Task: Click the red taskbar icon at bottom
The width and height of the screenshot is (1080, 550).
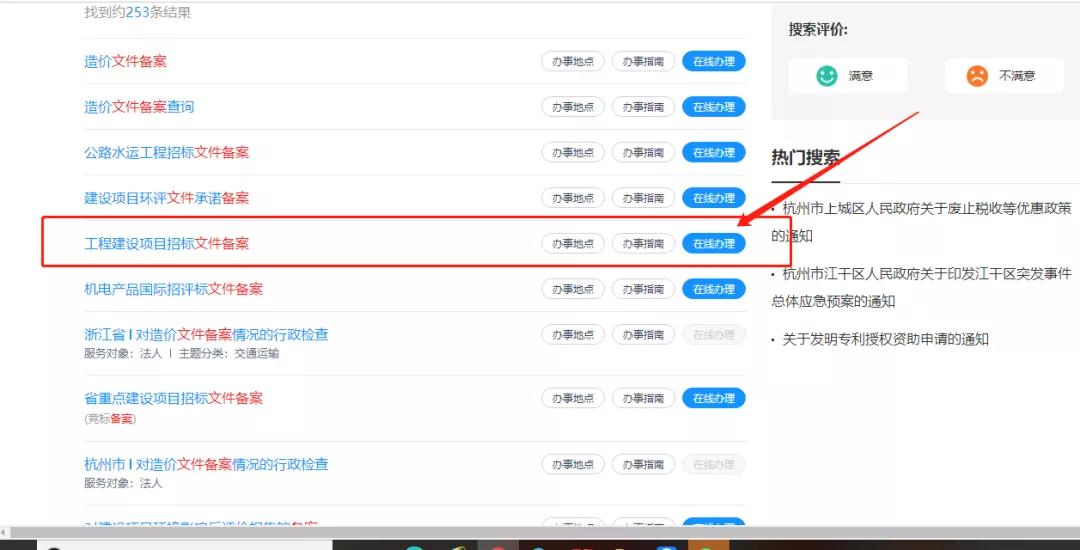Action: pyautogui.click(x=499, y=545)
